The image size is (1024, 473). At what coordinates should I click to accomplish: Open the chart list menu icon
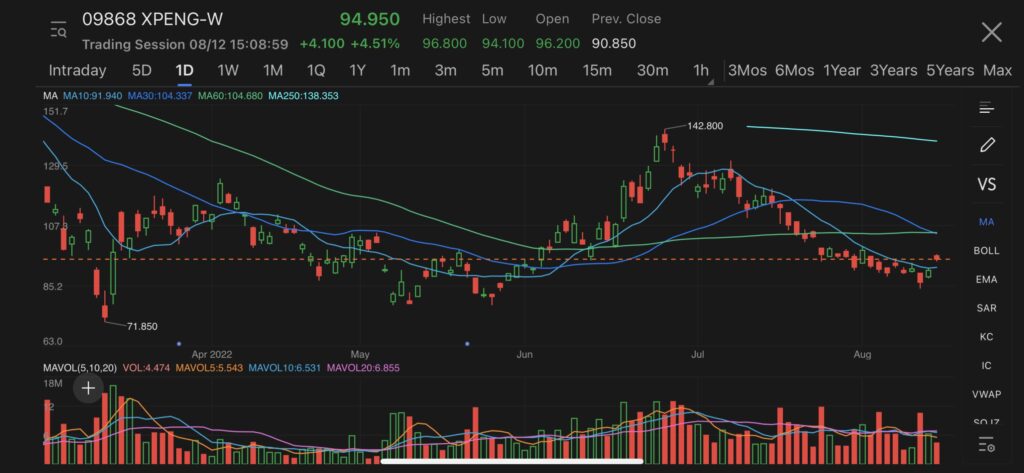tap(986, 108)
